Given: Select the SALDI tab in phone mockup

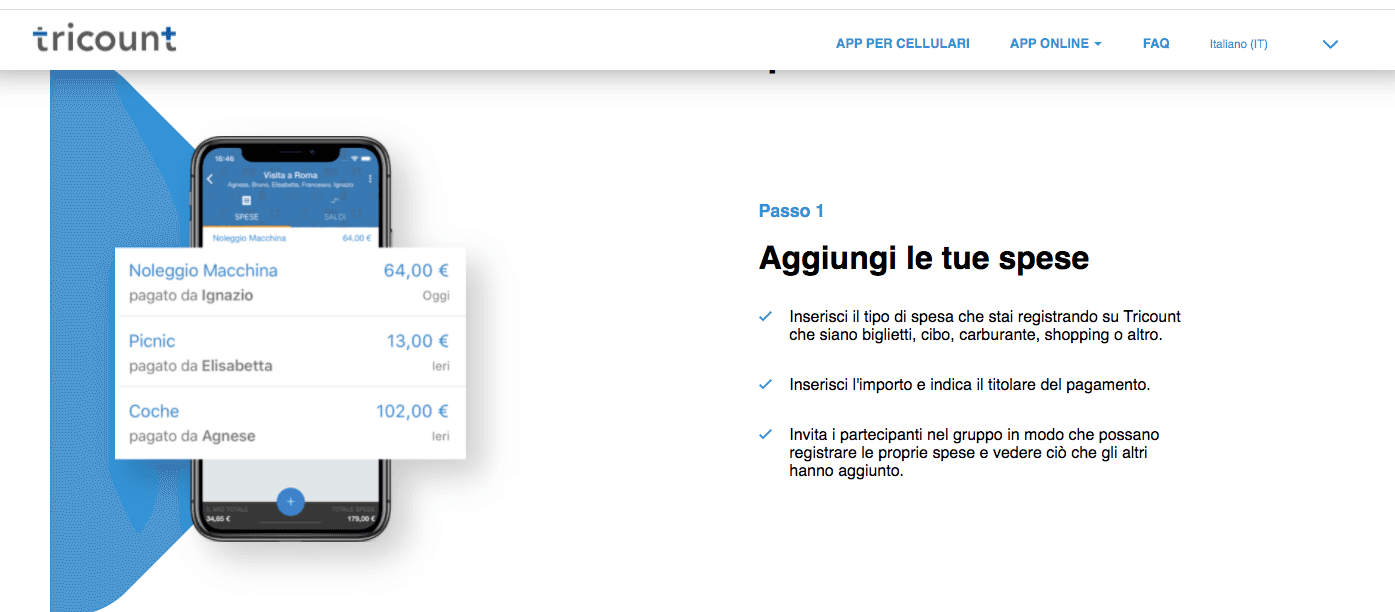Looking at the screenshot, I should [334, 217].
